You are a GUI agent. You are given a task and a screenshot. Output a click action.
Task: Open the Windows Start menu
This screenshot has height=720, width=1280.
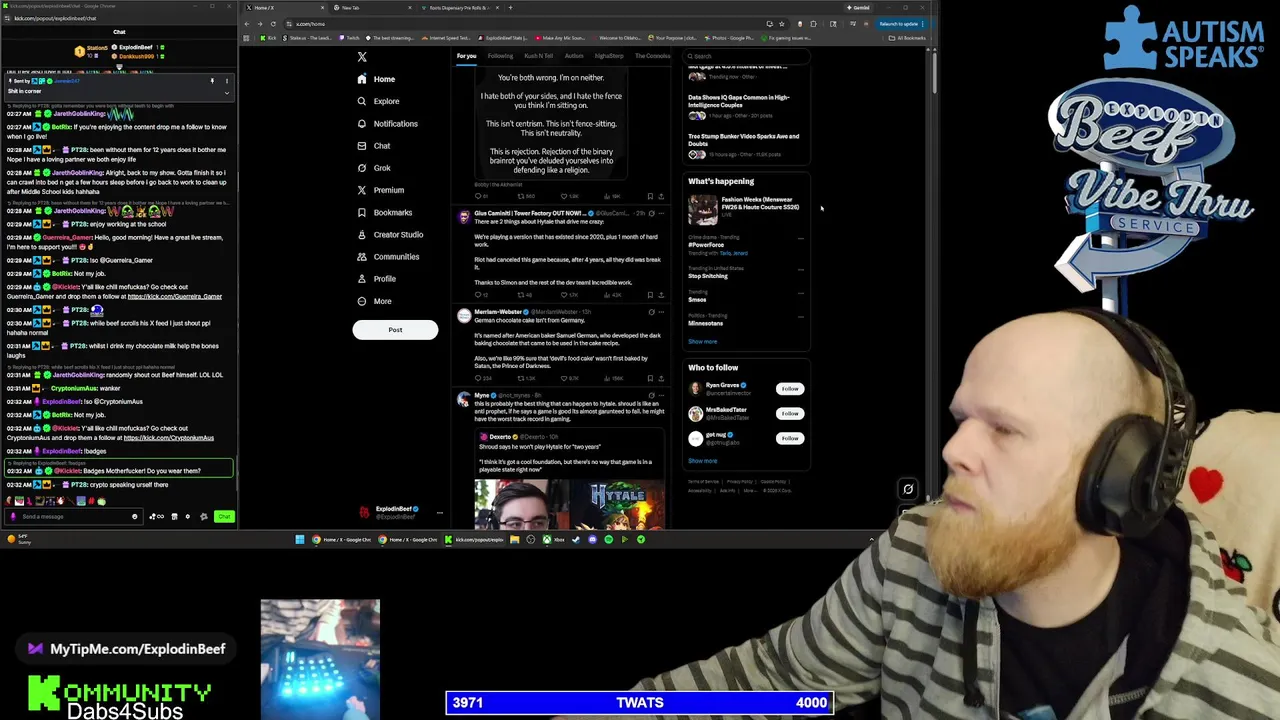click(x=299, y=539)
